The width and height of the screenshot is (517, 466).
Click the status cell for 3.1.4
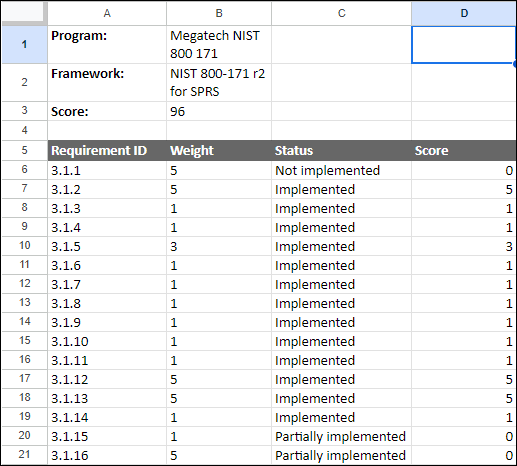click(x=341, y=227)
